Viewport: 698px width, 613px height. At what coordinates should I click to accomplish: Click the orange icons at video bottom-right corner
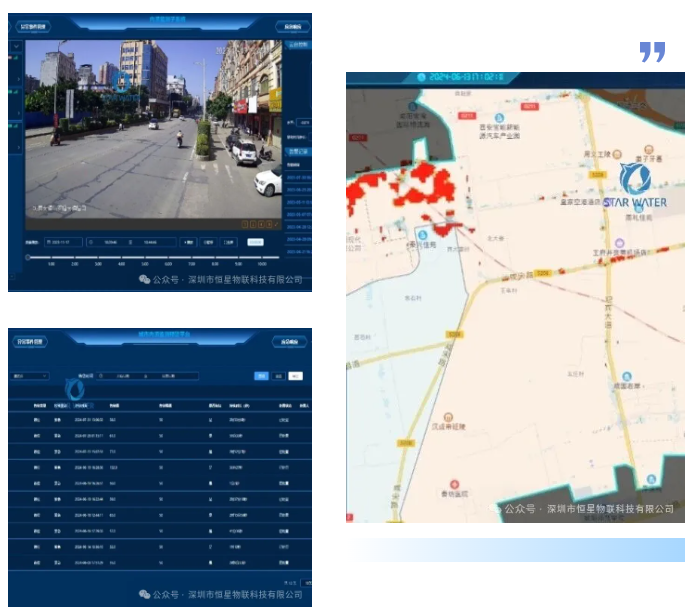258,224
